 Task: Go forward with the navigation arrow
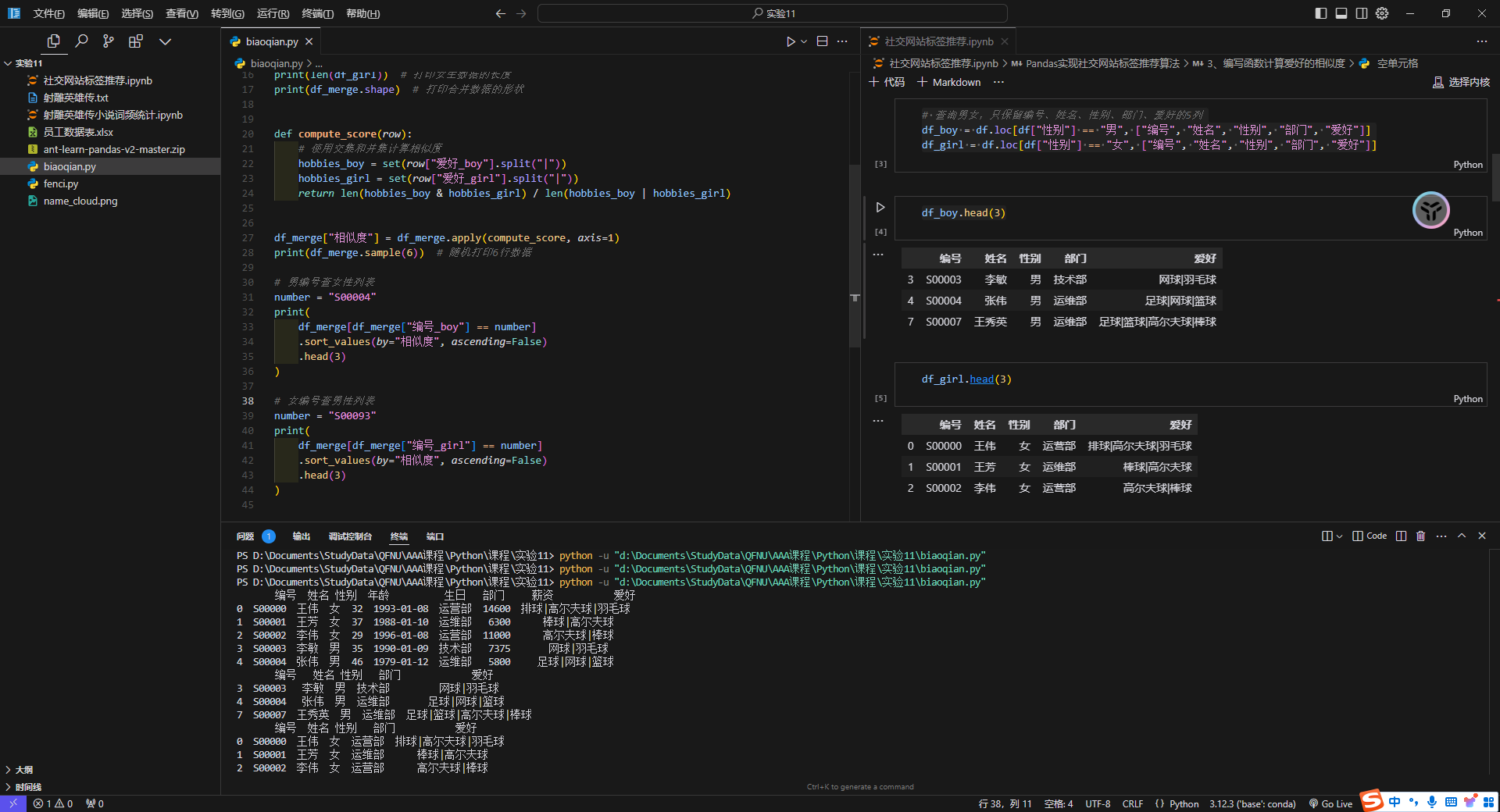(x=521, y=13)
